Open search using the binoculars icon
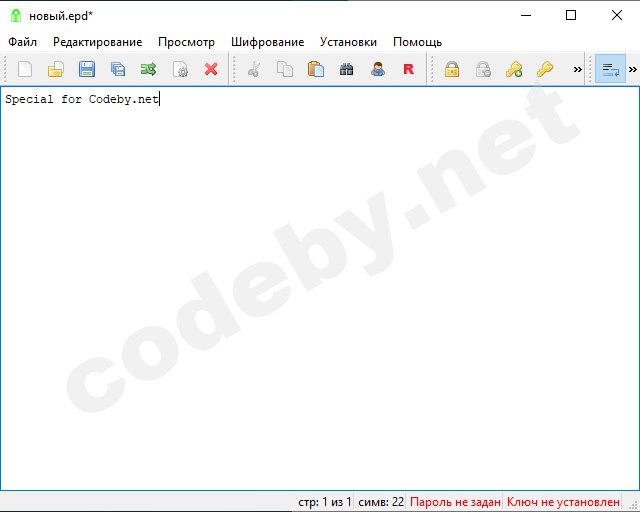 coord(347,69)
